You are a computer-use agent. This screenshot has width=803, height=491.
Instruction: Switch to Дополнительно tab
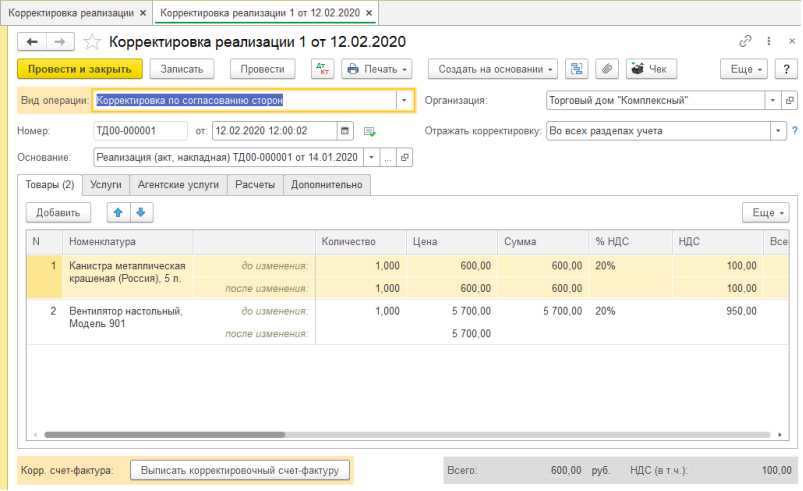pyautogui.click(x=326, y=185)
